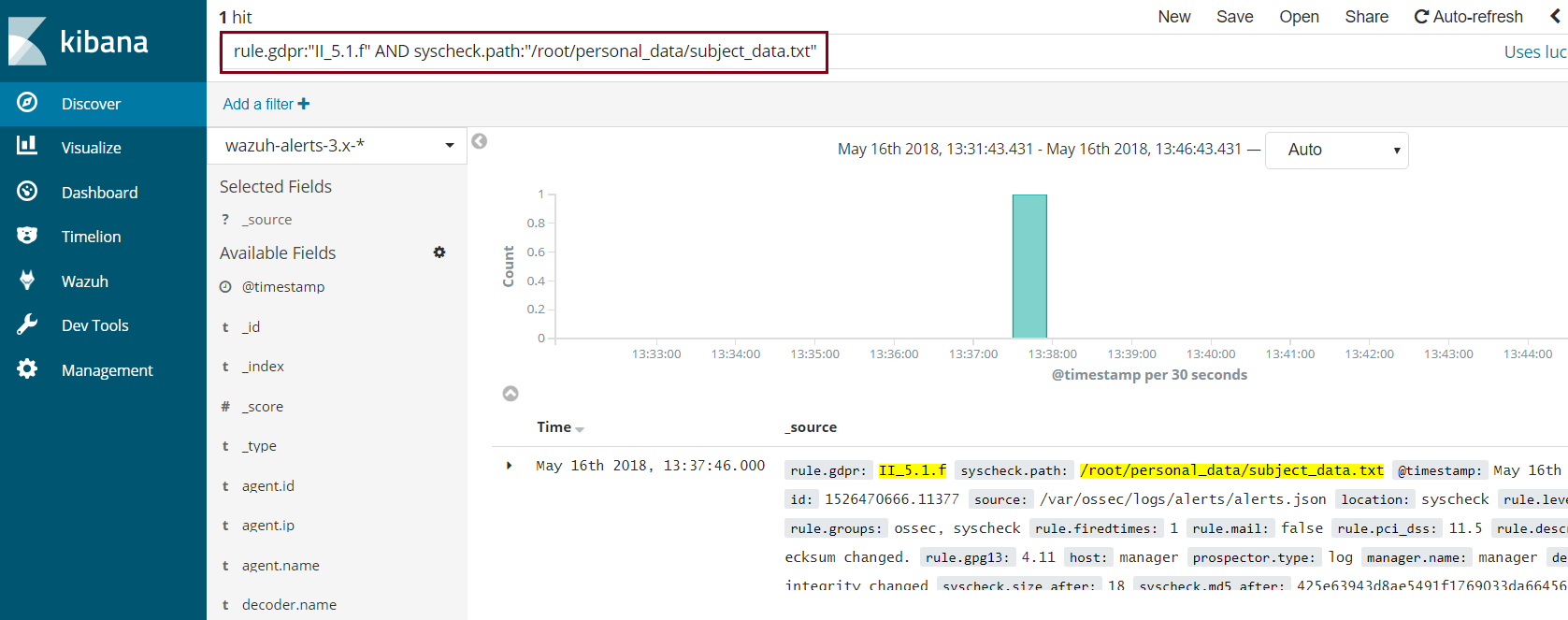Click the Kibana logo
The width and height of the screenshot is (1568, 620).
[79, 41]
